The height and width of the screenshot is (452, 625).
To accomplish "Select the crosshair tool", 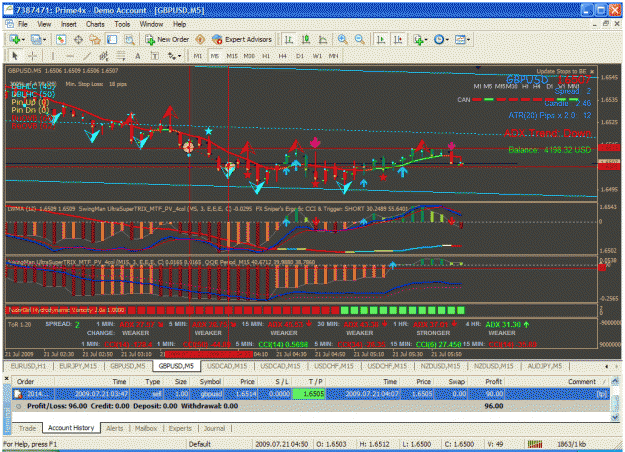I will pos(32,56).
